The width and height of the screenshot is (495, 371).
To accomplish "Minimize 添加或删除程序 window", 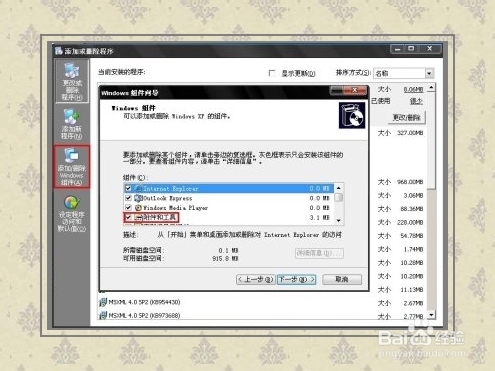I will click(x=398, y=49).
